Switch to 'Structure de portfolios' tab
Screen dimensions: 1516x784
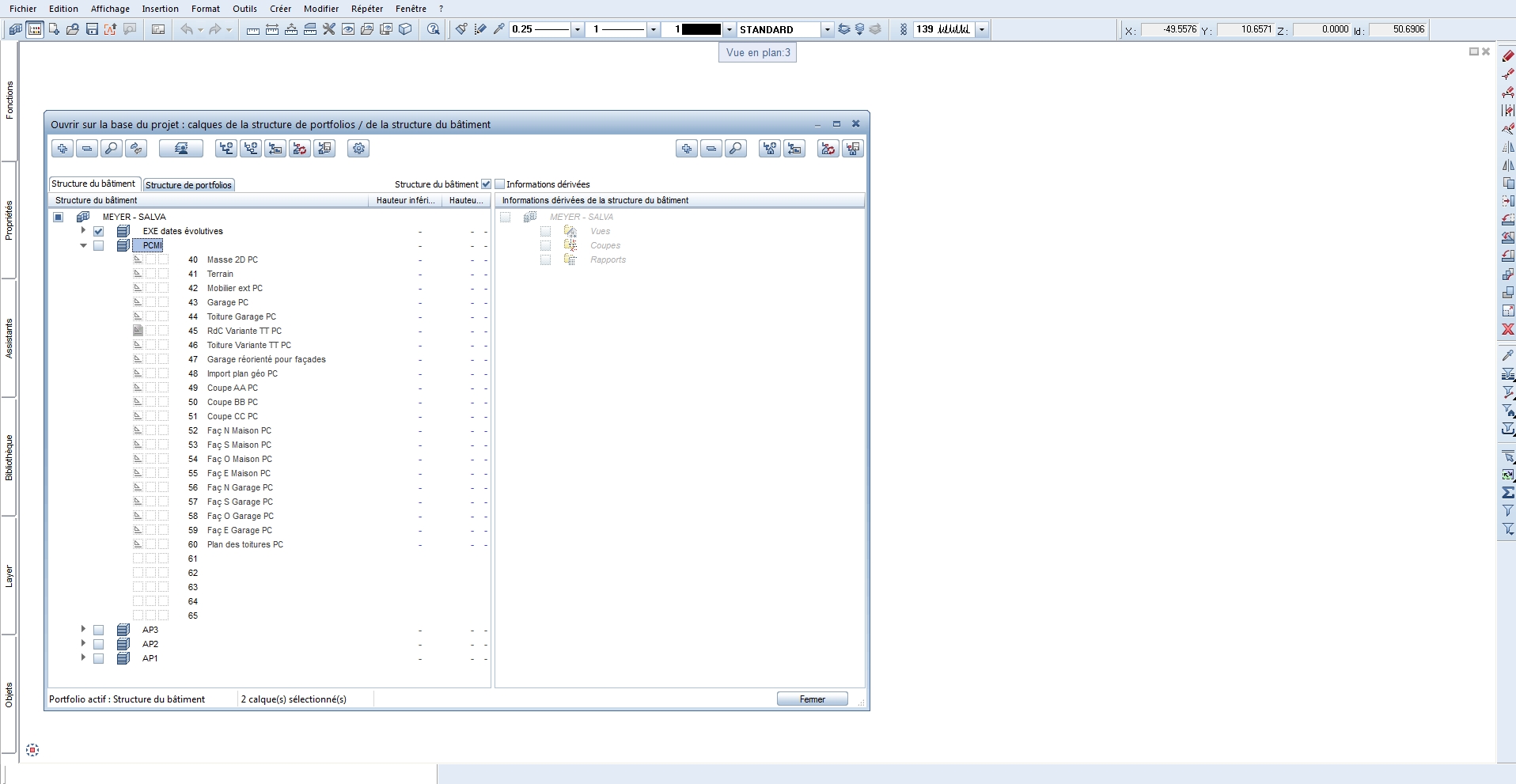pyautogui.click(x=189, y=185)
